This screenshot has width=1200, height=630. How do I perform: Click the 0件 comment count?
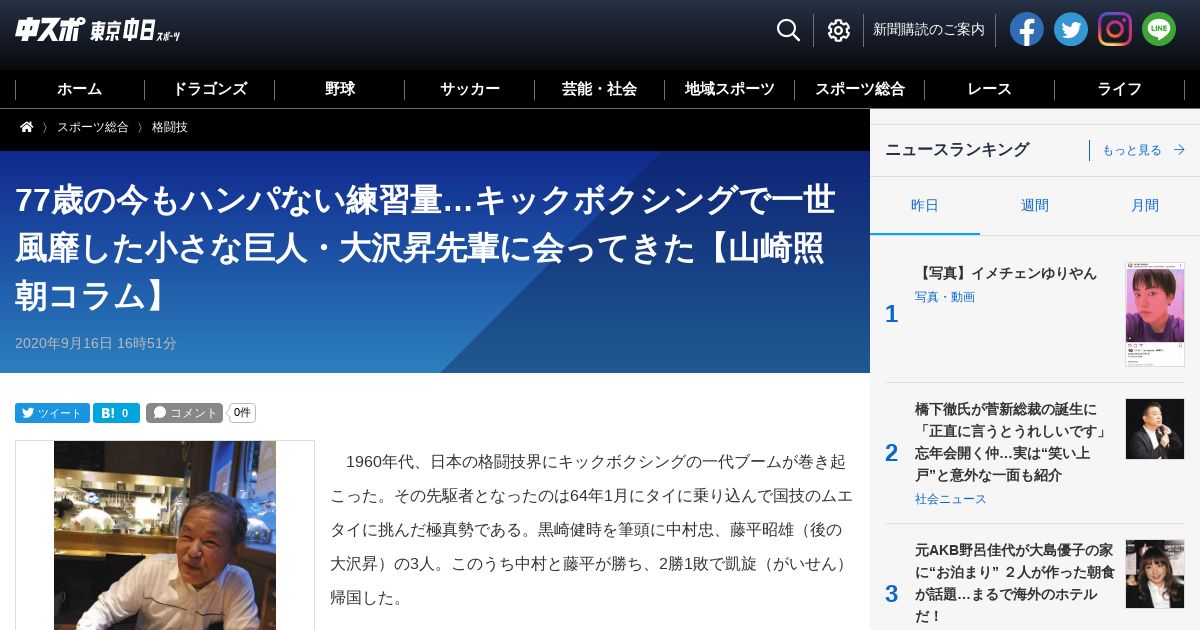pyautogui.click(x=242, y=413)
